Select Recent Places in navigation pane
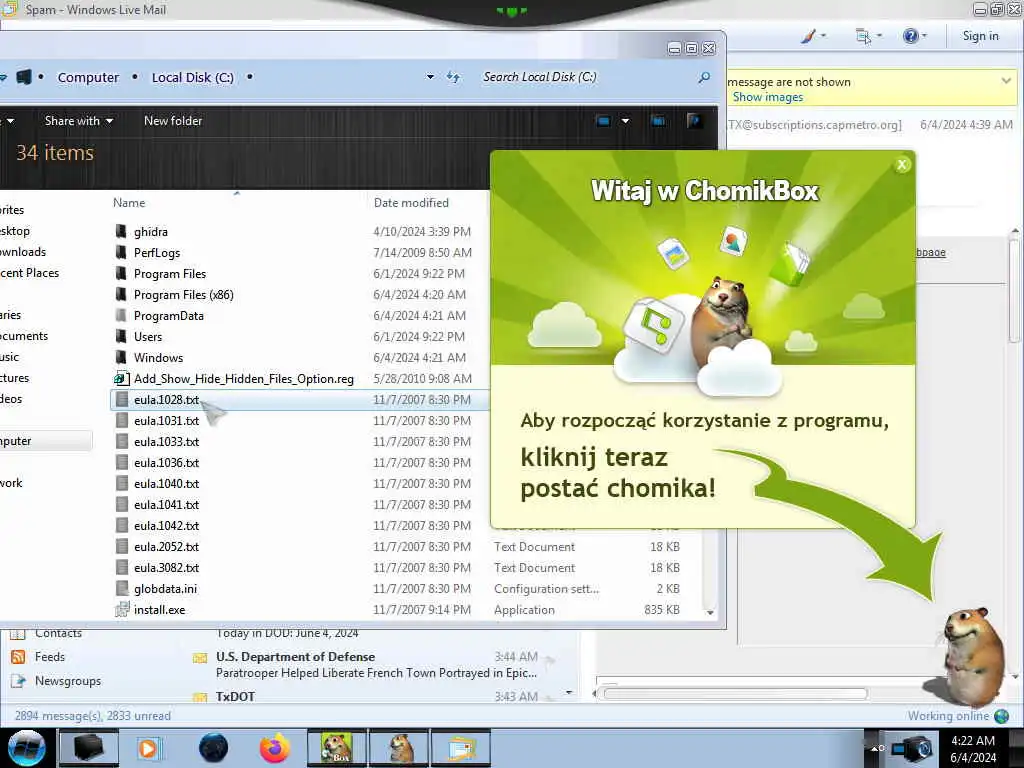 click(x=29, y=273)
